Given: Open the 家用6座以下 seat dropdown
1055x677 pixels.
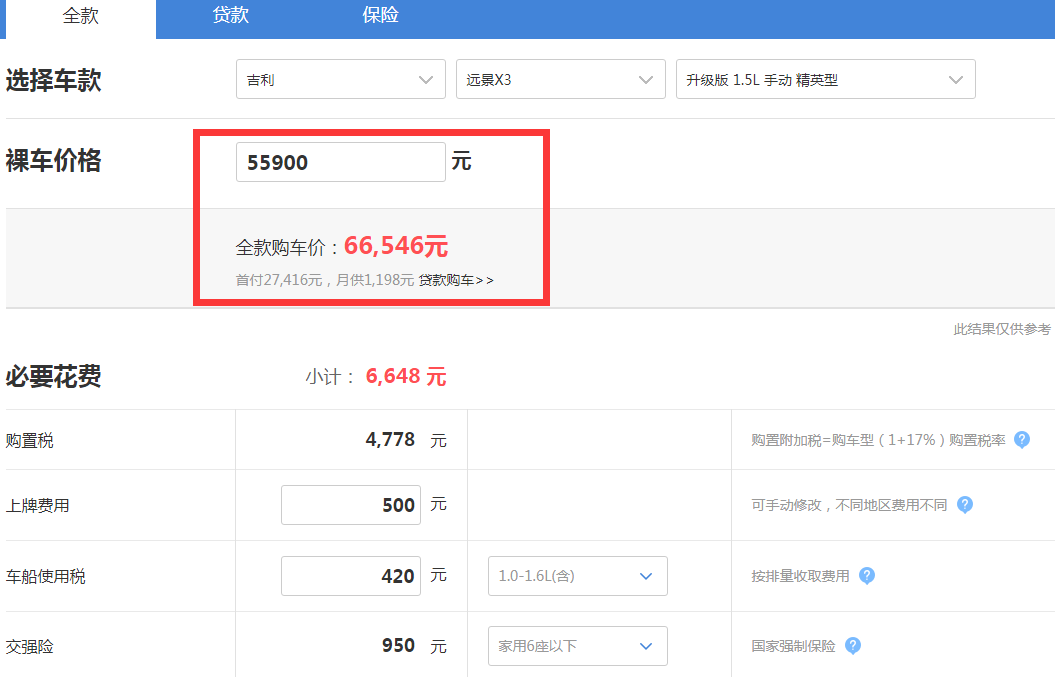Looking at the screenshot, I should 577,646.
